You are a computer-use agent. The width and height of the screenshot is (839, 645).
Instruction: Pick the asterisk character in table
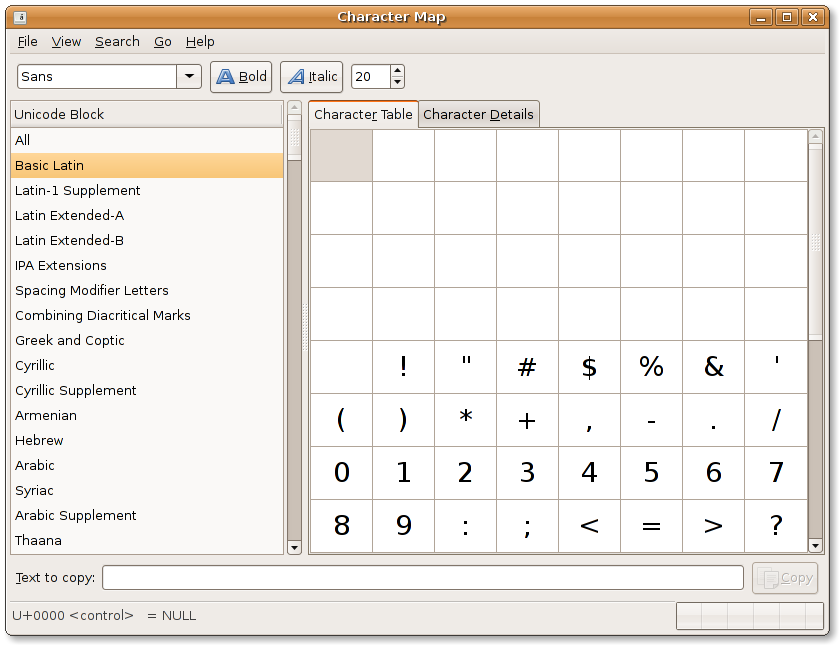(465, 420)
